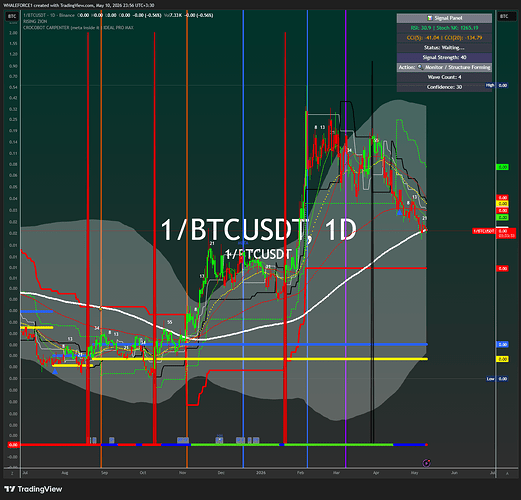Click the magnifier icon in Action row
521x500 pixels.
[x=420, y=67]
